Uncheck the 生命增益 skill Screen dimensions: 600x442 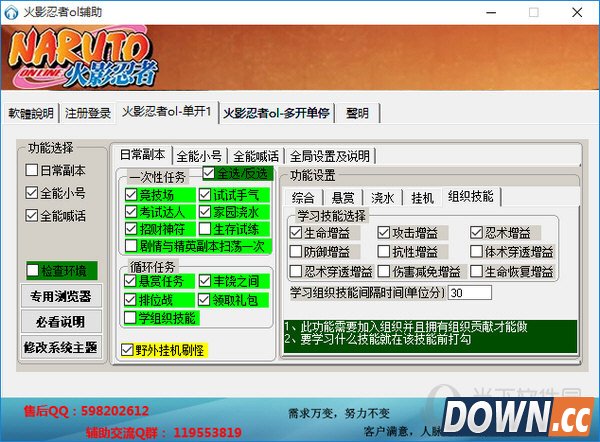coord(296,232)
